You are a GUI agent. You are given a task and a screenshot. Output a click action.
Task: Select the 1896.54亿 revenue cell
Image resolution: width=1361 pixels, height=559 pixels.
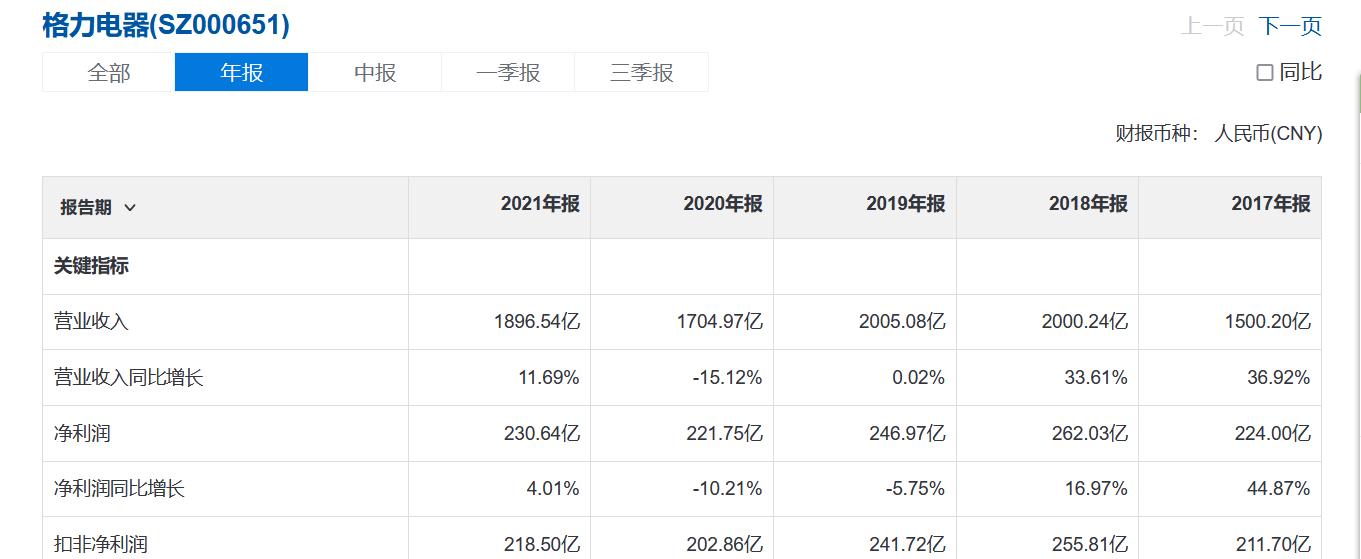pyautogui.click(x=499, y=322)
